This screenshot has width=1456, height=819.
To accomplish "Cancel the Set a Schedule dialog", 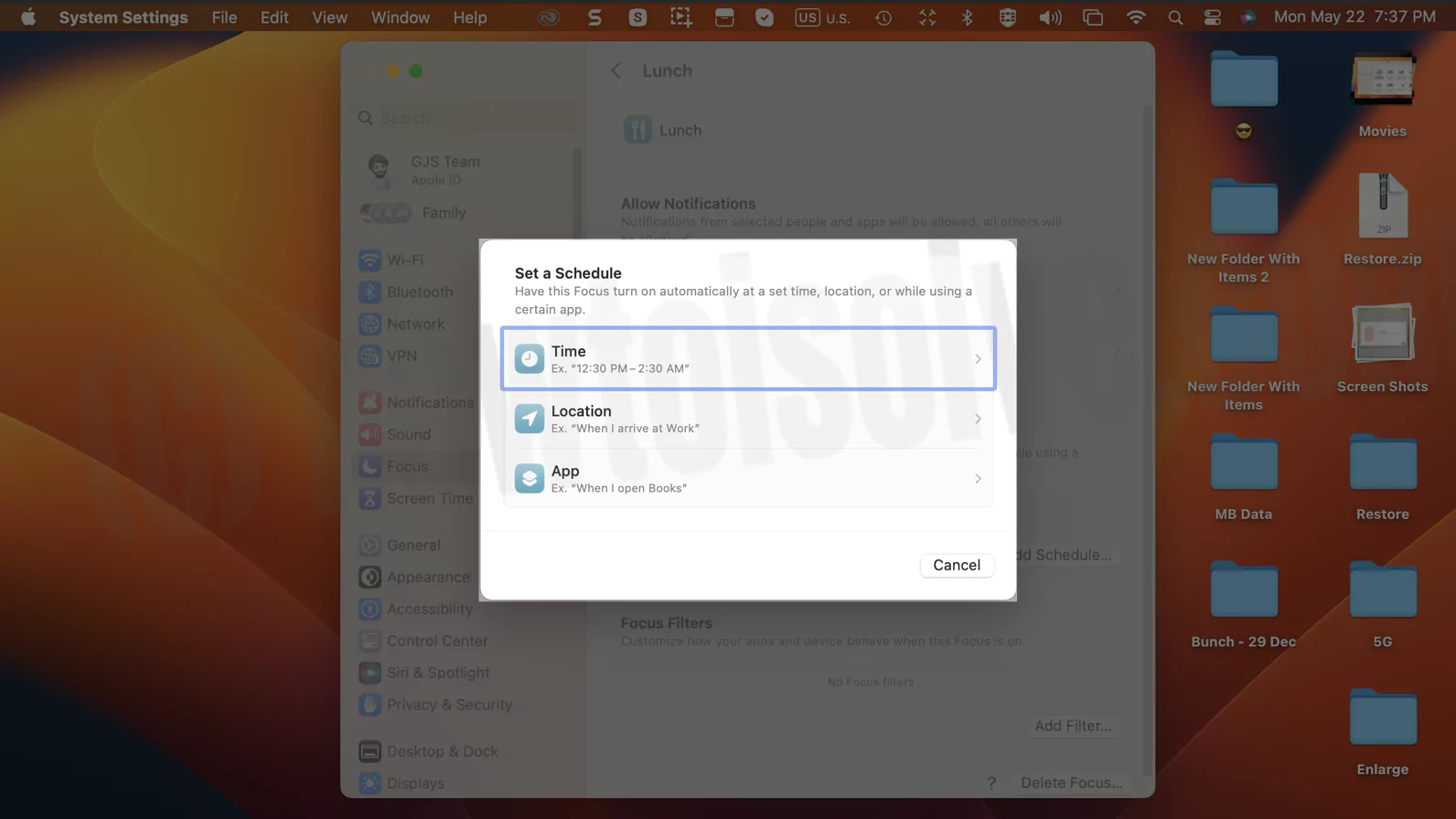I will (x=957, y=565).
